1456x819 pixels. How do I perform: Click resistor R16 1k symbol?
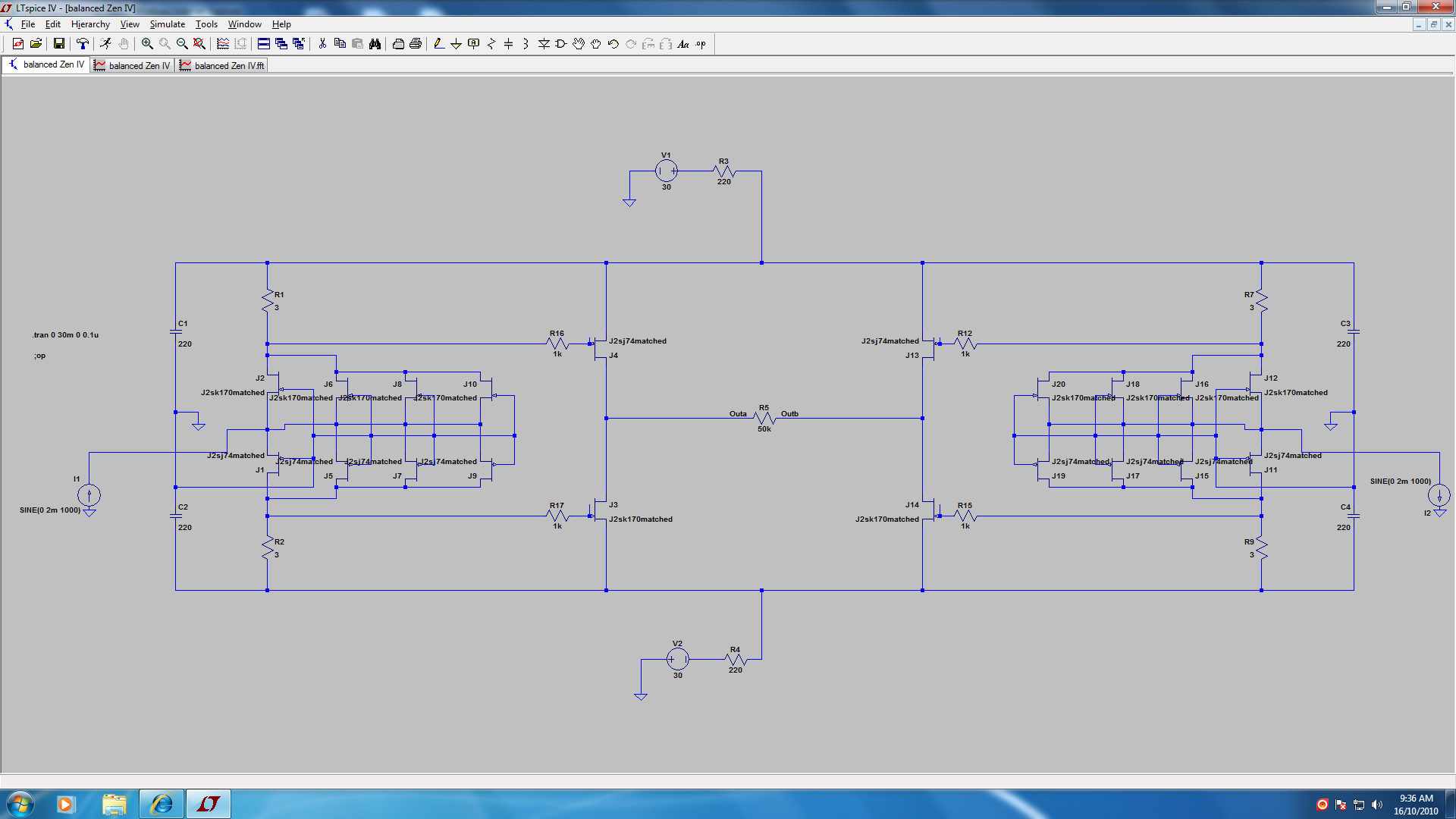tap(557, 344)
